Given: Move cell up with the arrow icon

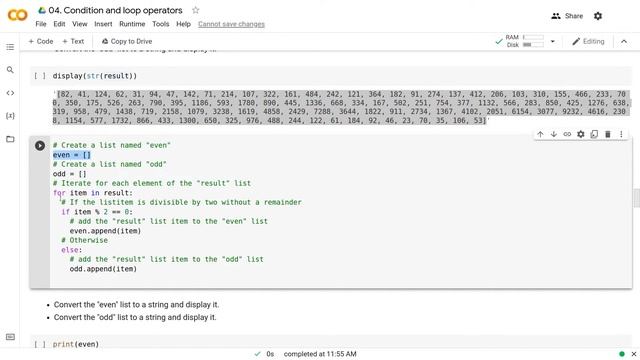Looking at the screenshot, I should coord(540,134).
